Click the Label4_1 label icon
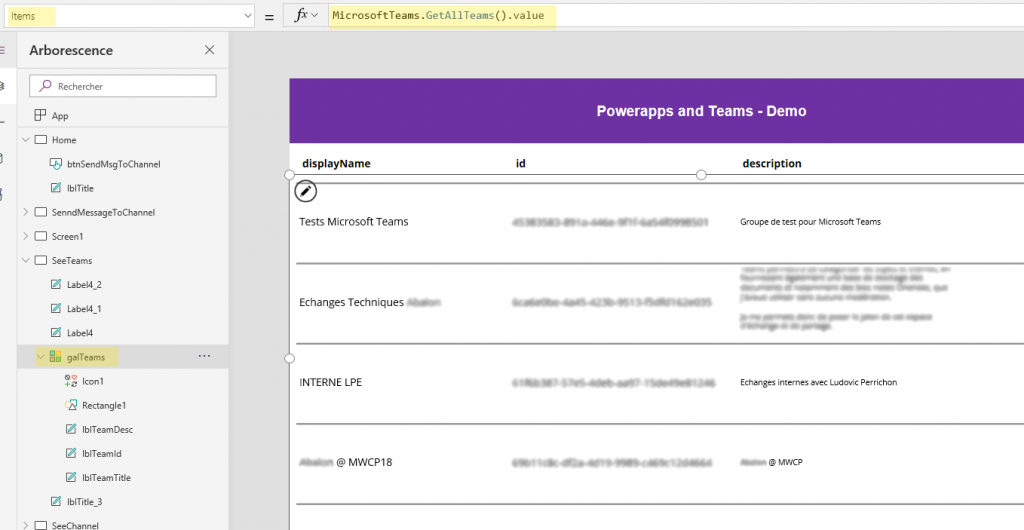The height and width of the screenshot is (530, 1024). [x=56, y=309]
